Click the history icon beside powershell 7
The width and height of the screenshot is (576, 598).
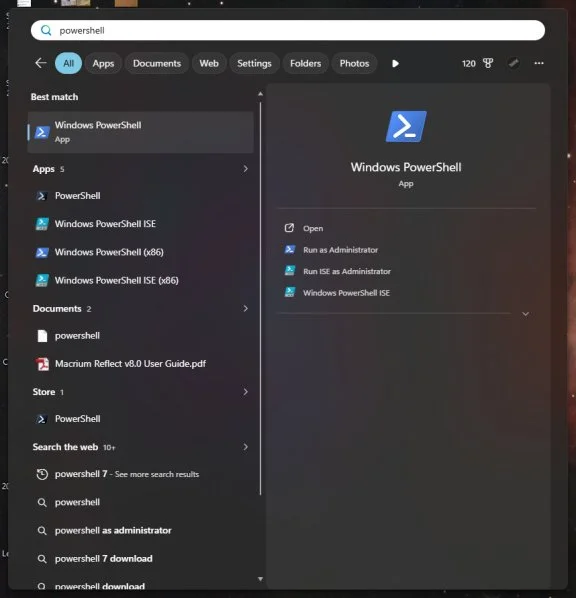42,474
